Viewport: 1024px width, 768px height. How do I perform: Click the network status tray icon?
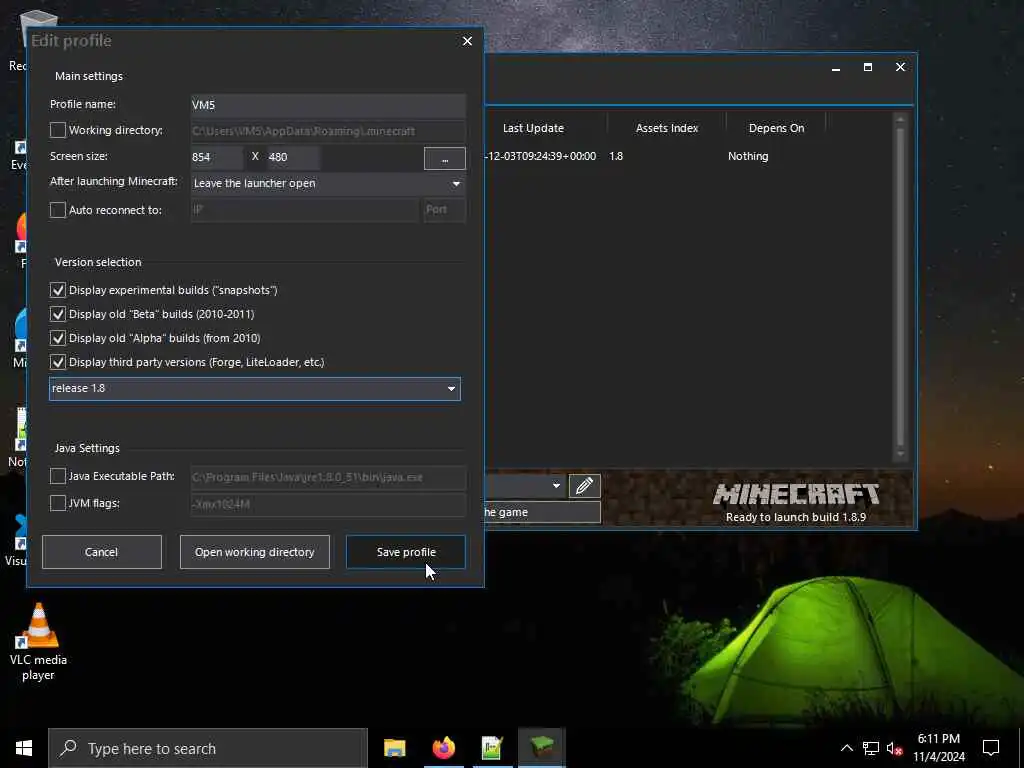(871, 748)
